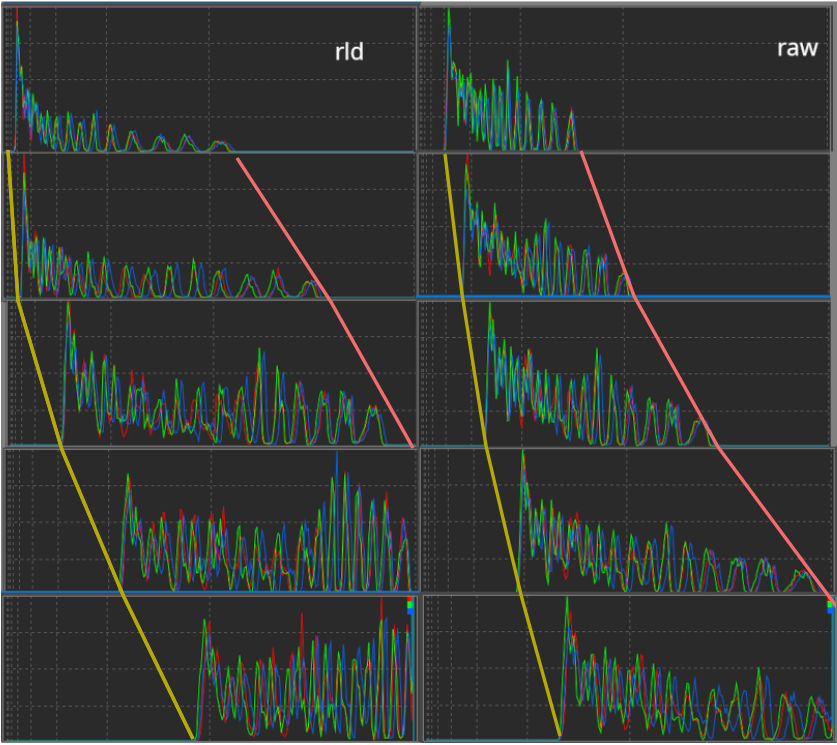
Task: Select the topmost histogram in the rld column
Action: tap(210, 78)
